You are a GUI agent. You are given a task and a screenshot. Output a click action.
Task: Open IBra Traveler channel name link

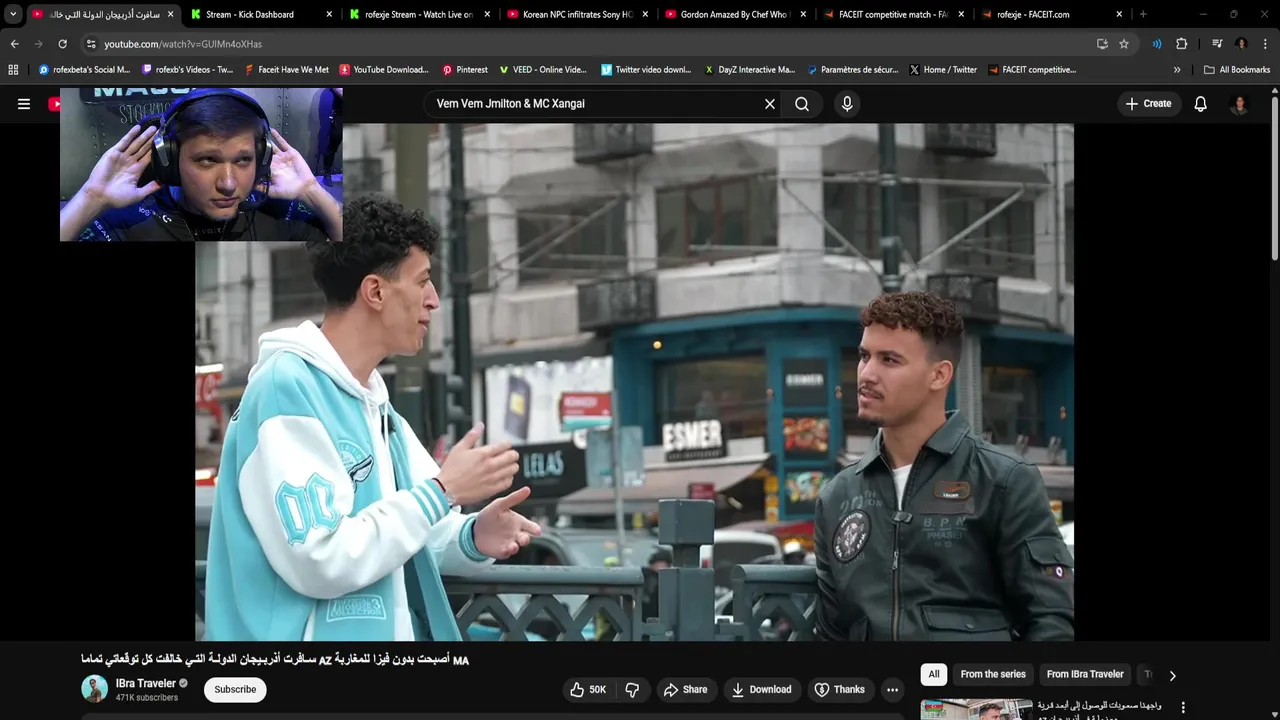tap(145, 683)
